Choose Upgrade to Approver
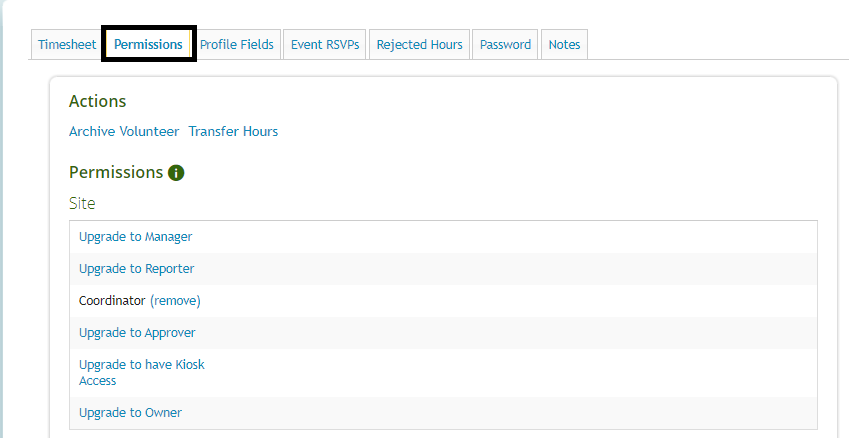This screenshot has height=438, width=849. [137, 333]
